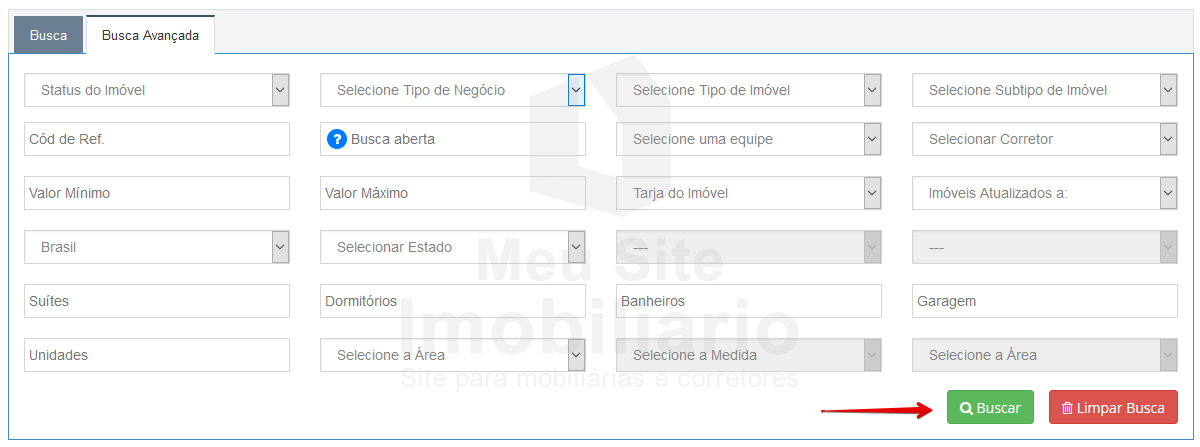
Task: Expand the Imóveis Atualizados a: dropdown
Action: click(1044, 193)
